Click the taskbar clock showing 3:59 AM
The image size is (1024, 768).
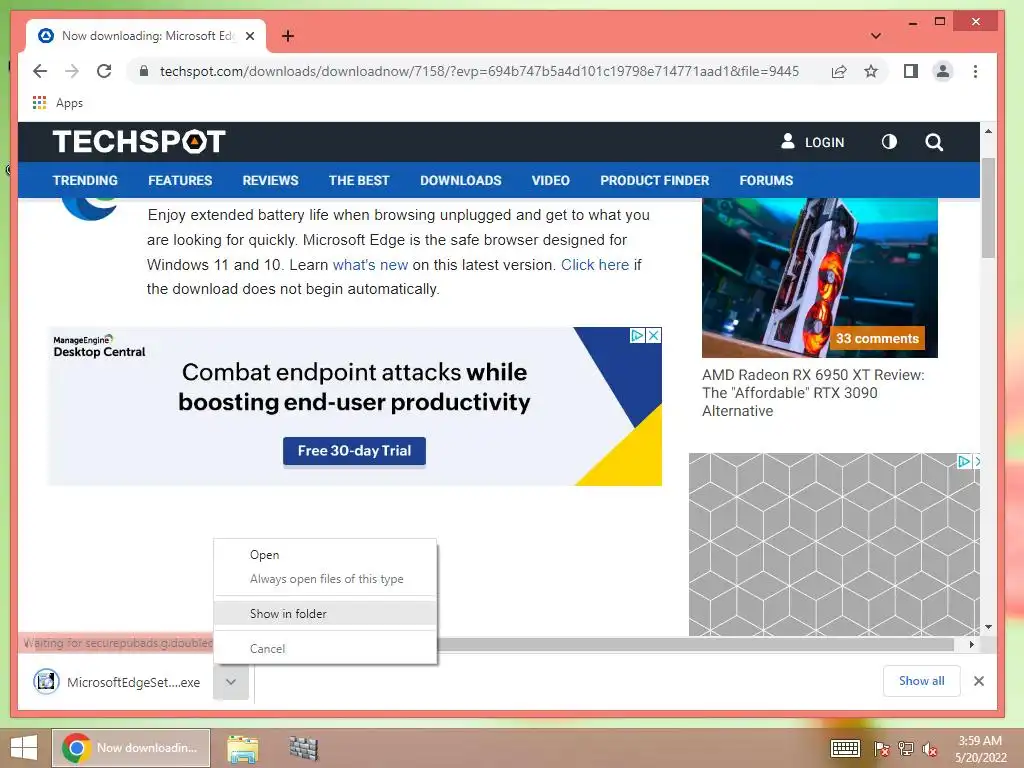pos(980,749)
